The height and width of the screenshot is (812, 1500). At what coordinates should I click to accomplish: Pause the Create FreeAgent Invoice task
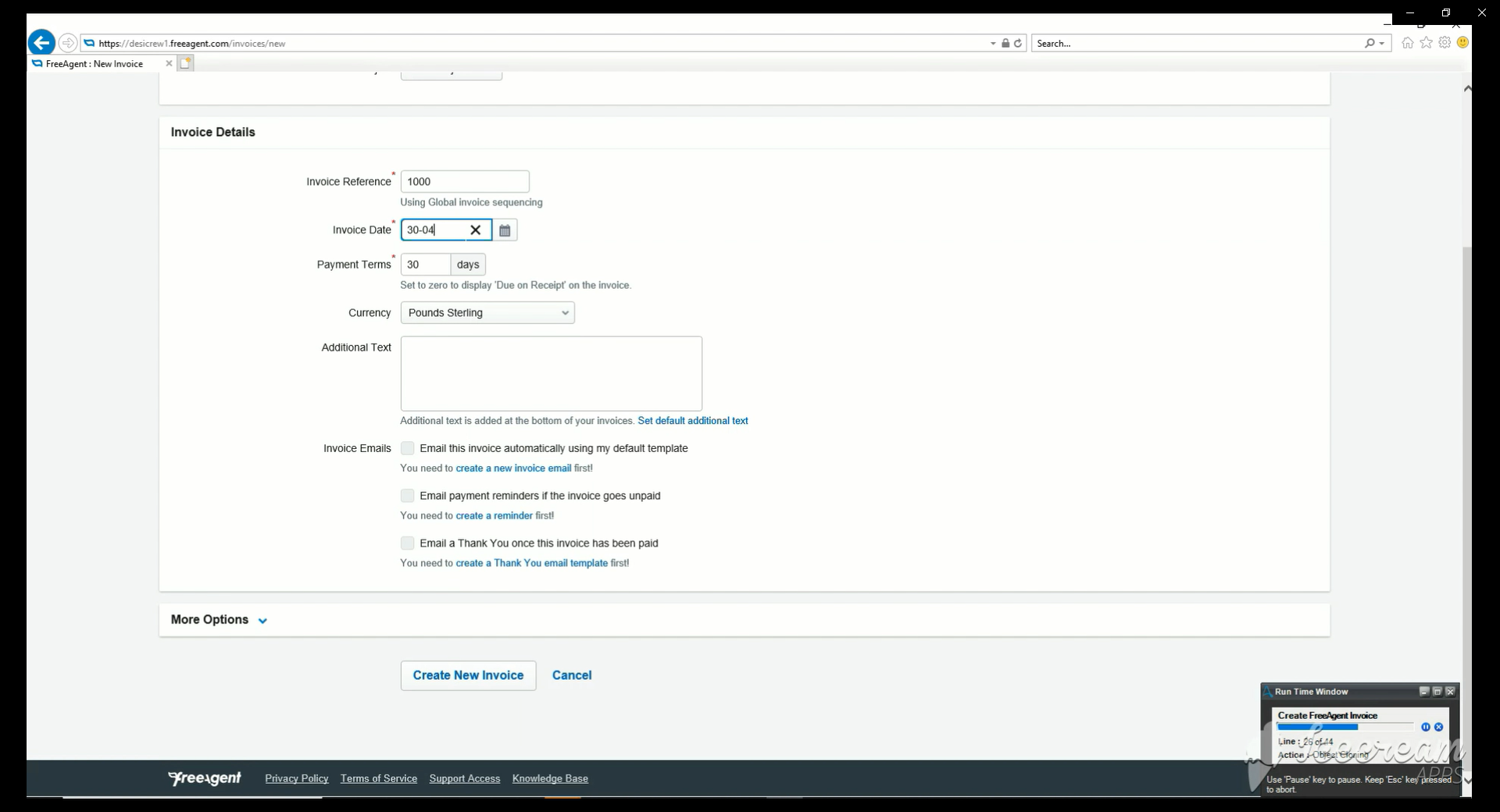(x=1426, y=727)
